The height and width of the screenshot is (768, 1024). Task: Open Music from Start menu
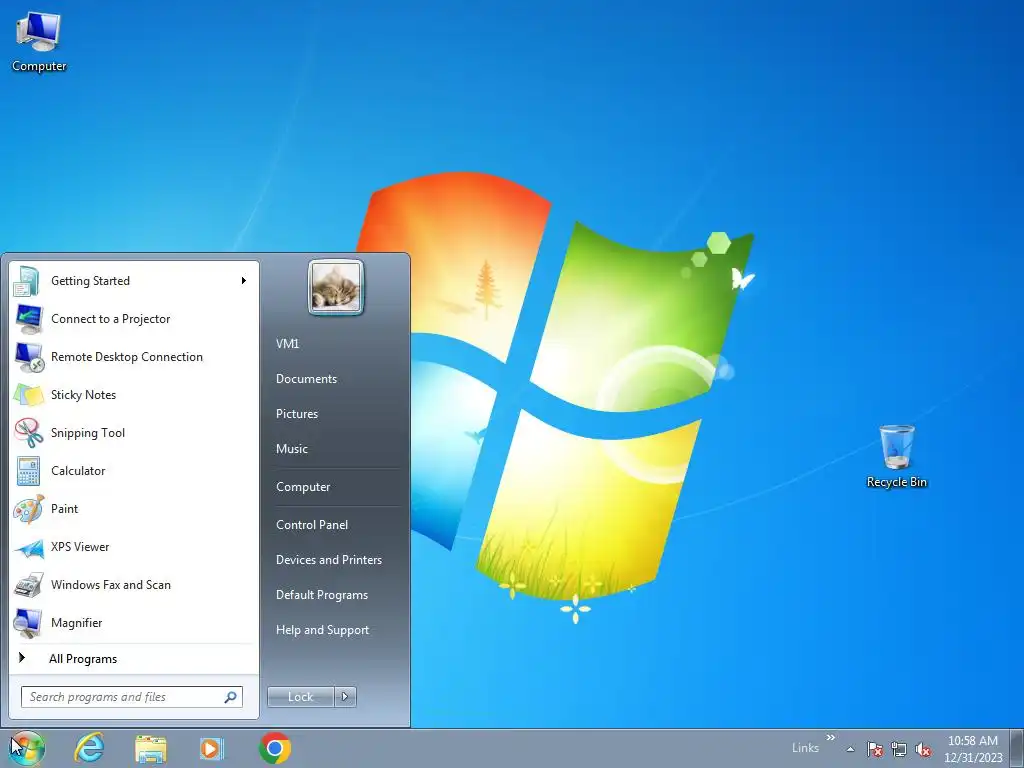point(292,449)
